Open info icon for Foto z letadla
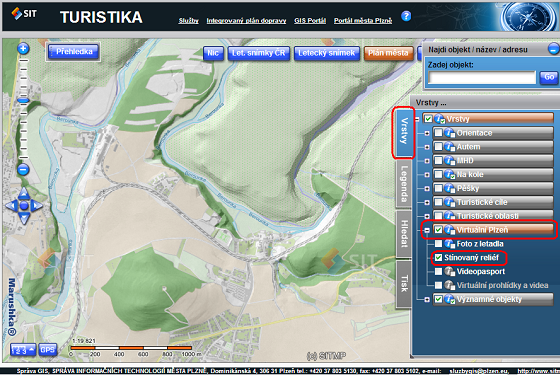Viewport: 560px width, 375px height. pos(450,244)
